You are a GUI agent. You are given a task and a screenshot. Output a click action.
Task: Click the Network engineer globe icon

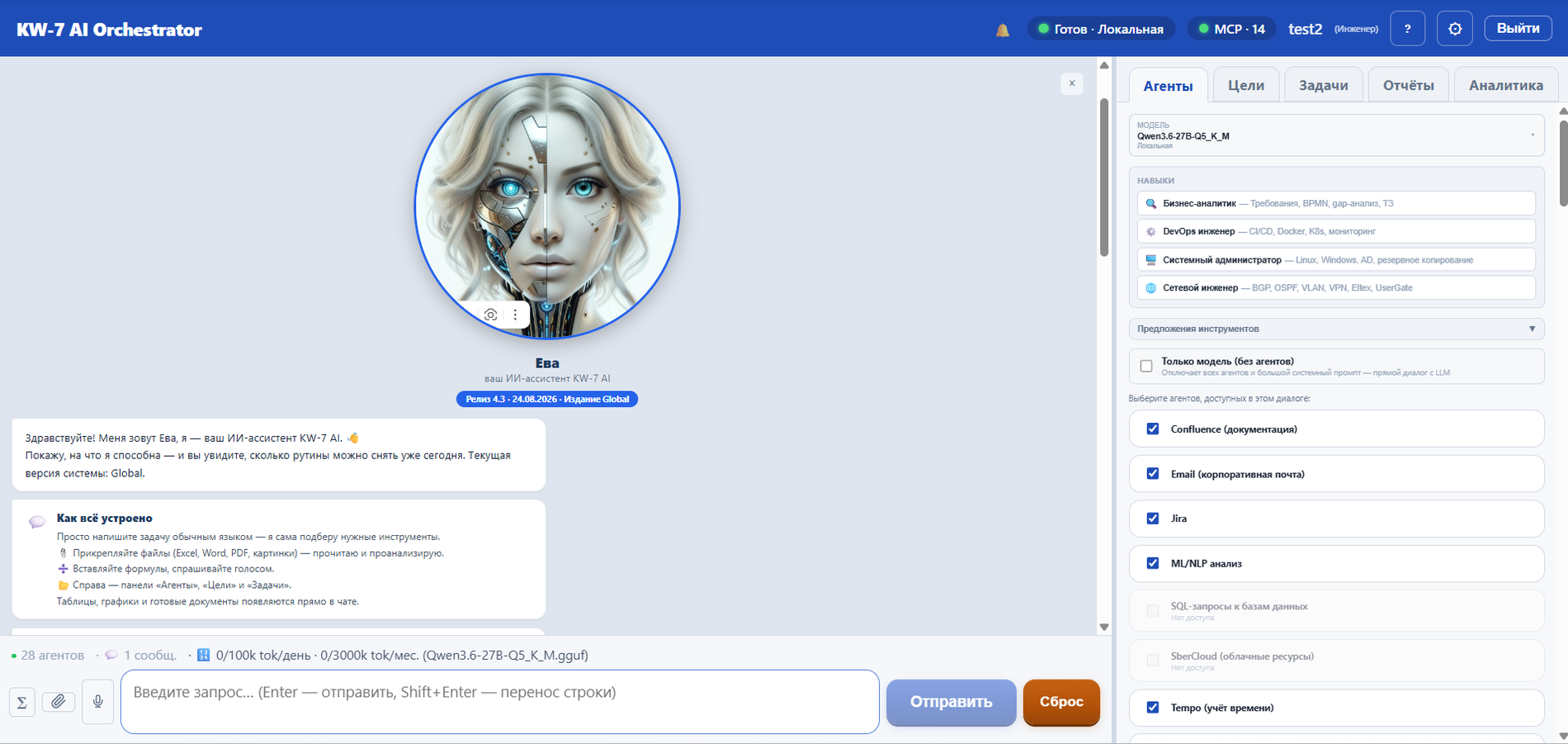[1150, 288]
